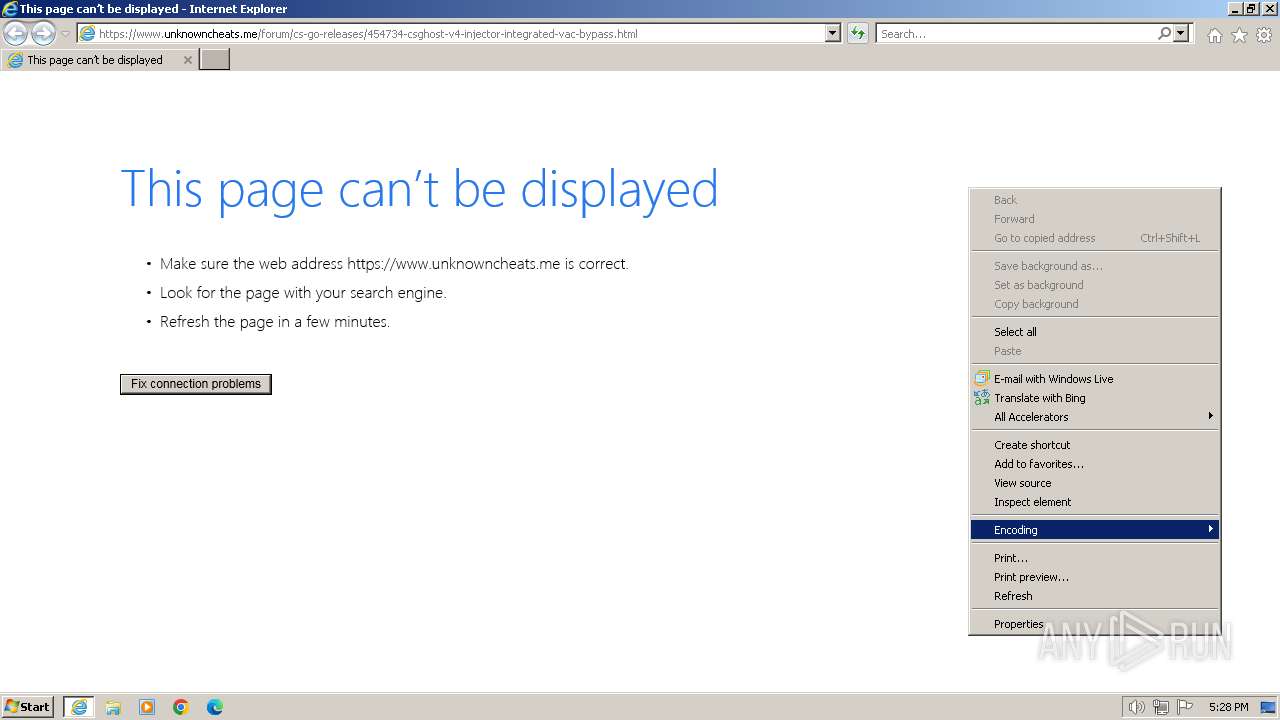Image resolution: width=1280 pixels, height=720 pixels.
Task: Click the browser Back arrow button
Action: 15,33
